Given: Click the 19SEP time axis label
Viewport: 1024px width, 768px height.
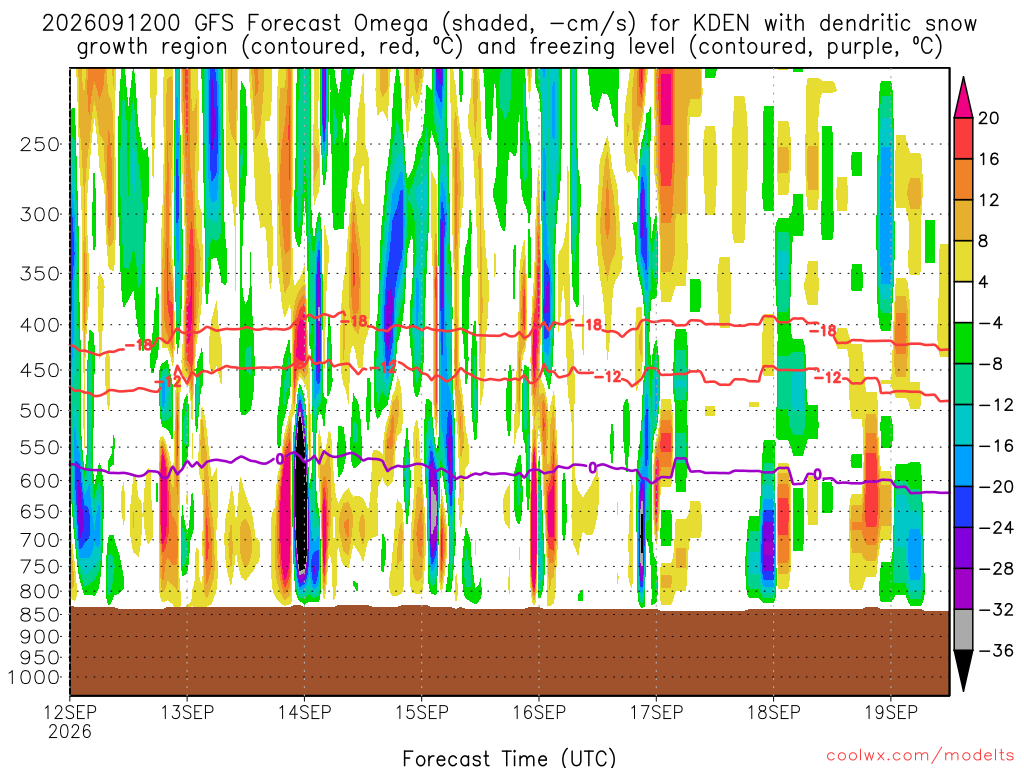Looking at the screenshot, I should click(x=891, y=712).
